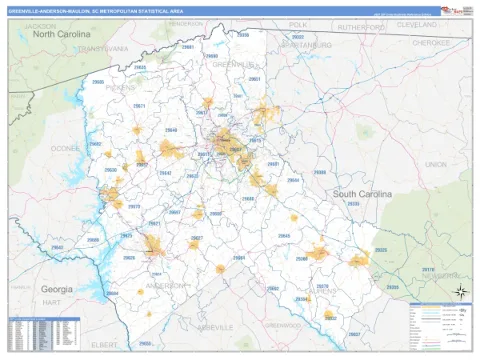Click the ELBERT county label
The height and width of the screenshot is (360, 480).
tap(104, 345)
